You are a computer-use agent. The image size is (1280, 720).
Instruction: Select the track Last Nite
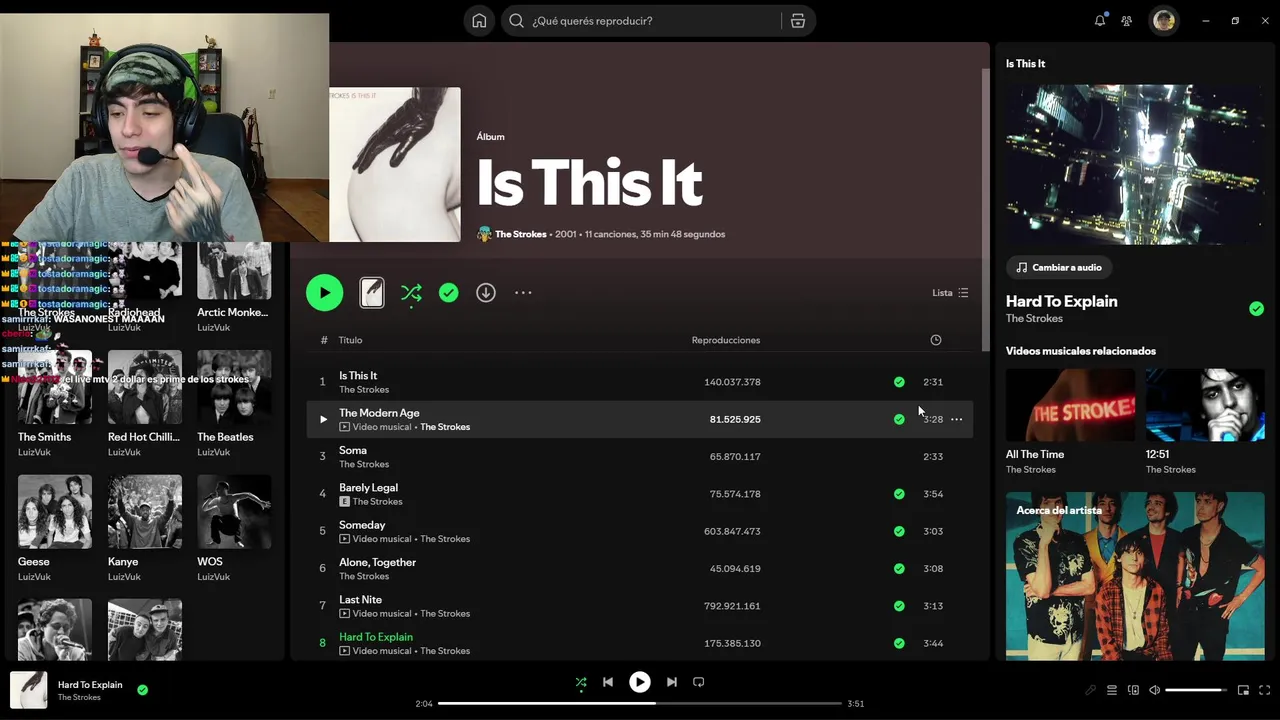click(x=640, y=606)
